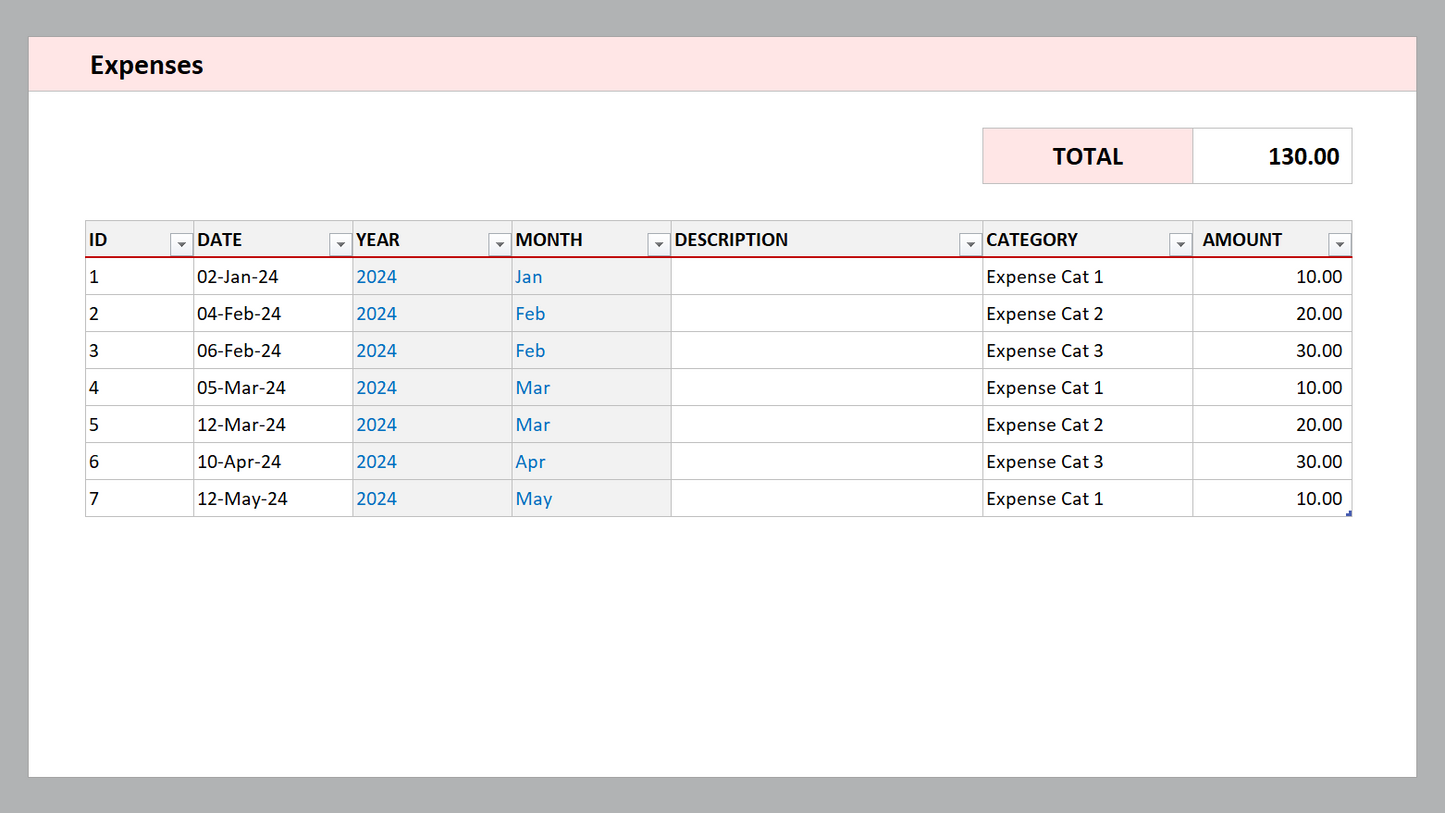Click the pink TOTAL label cell
1445x813 pixels.
tap(1087, 156)
